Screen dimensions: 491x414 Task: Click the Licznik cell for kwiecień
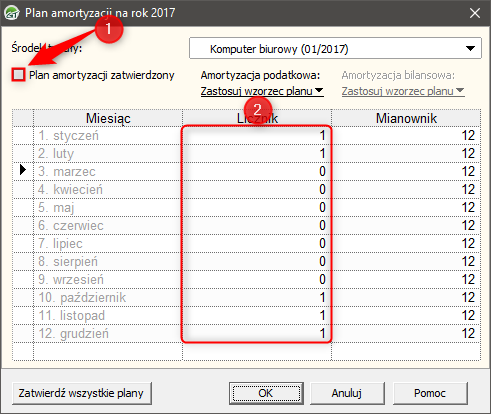pyautogui.click(x=257, y=189)
